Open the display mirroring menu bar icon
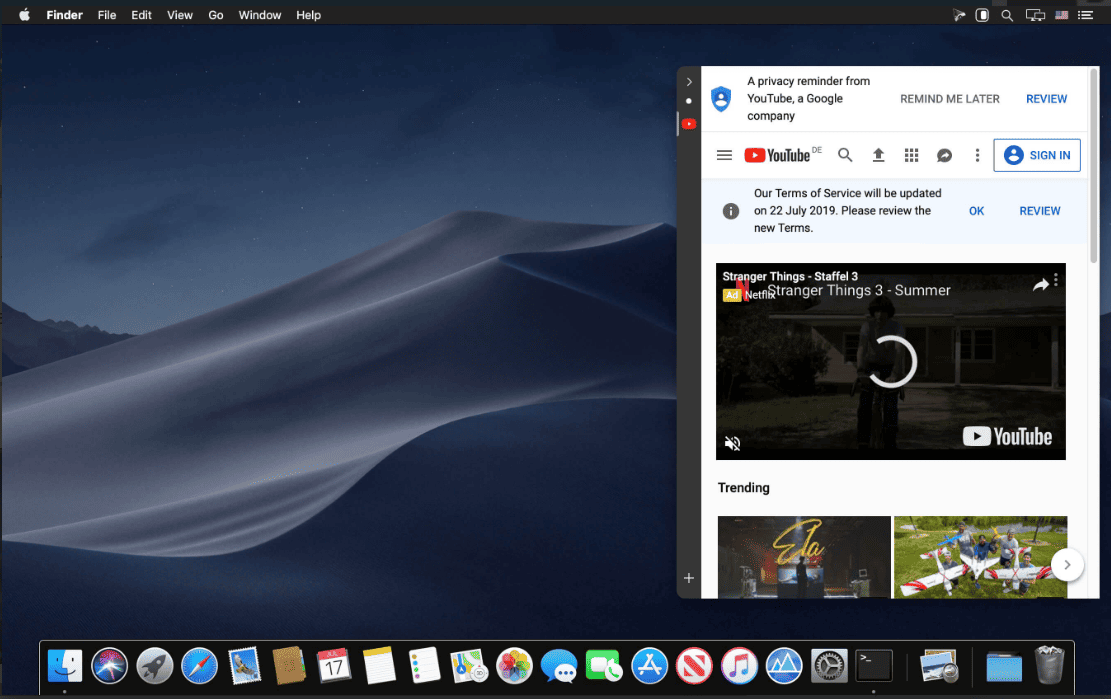Screen dimensions: 1111x699 tap(1035, 15)
